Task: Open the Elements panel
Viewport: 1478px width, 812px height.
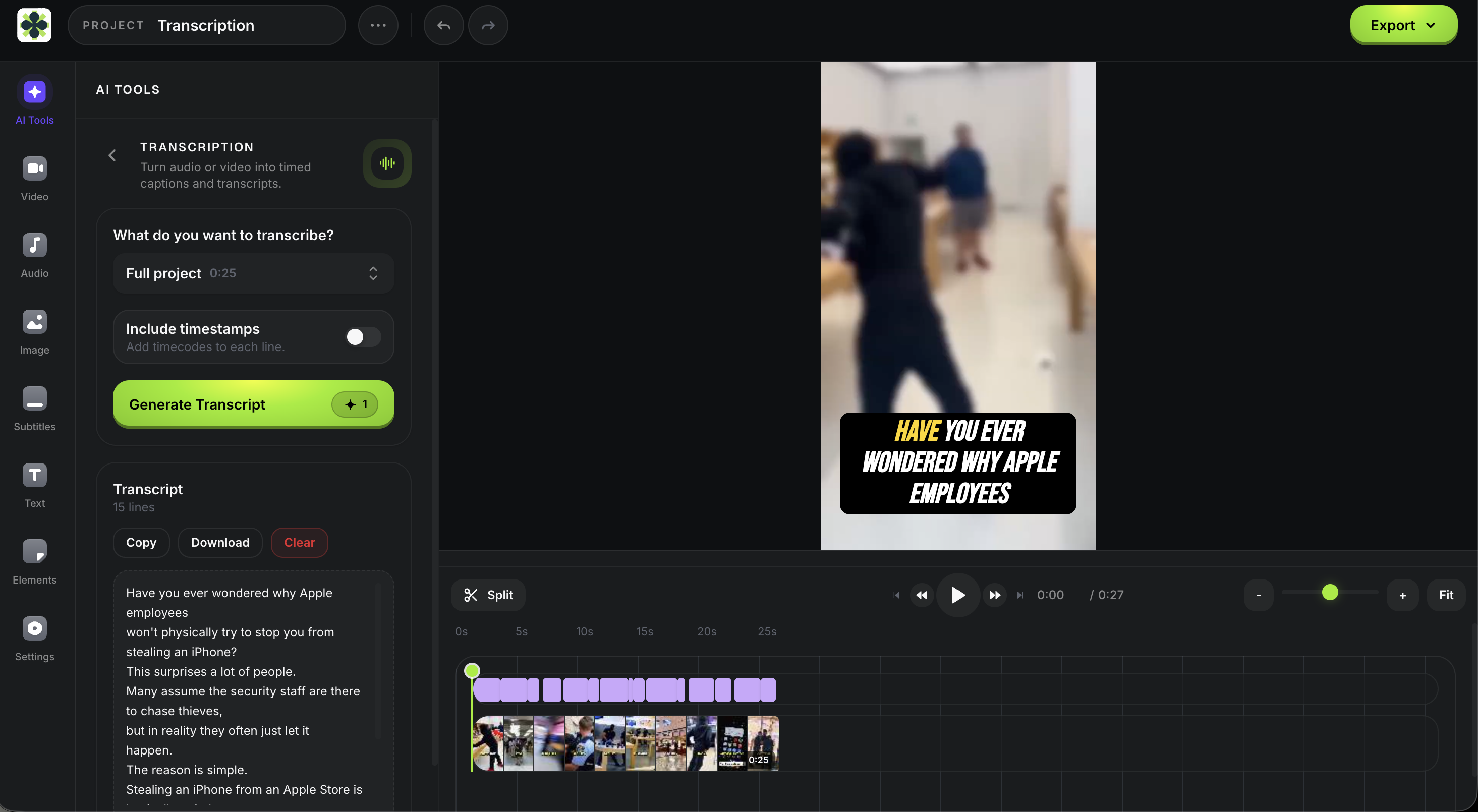Action: click(x=34, y=561)
